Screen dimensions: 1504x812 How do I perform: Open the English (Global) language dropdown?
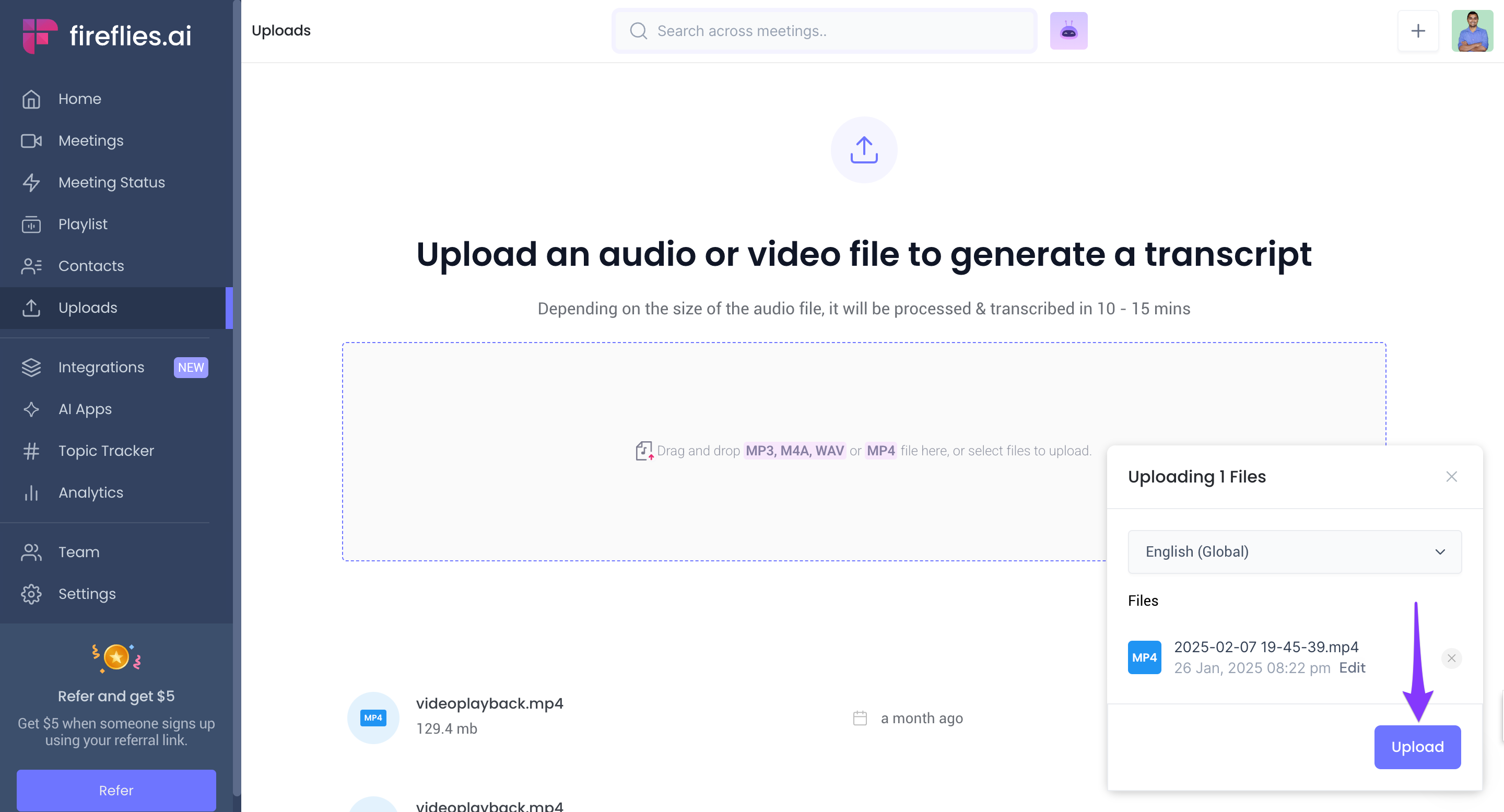tap(1294, 551)
